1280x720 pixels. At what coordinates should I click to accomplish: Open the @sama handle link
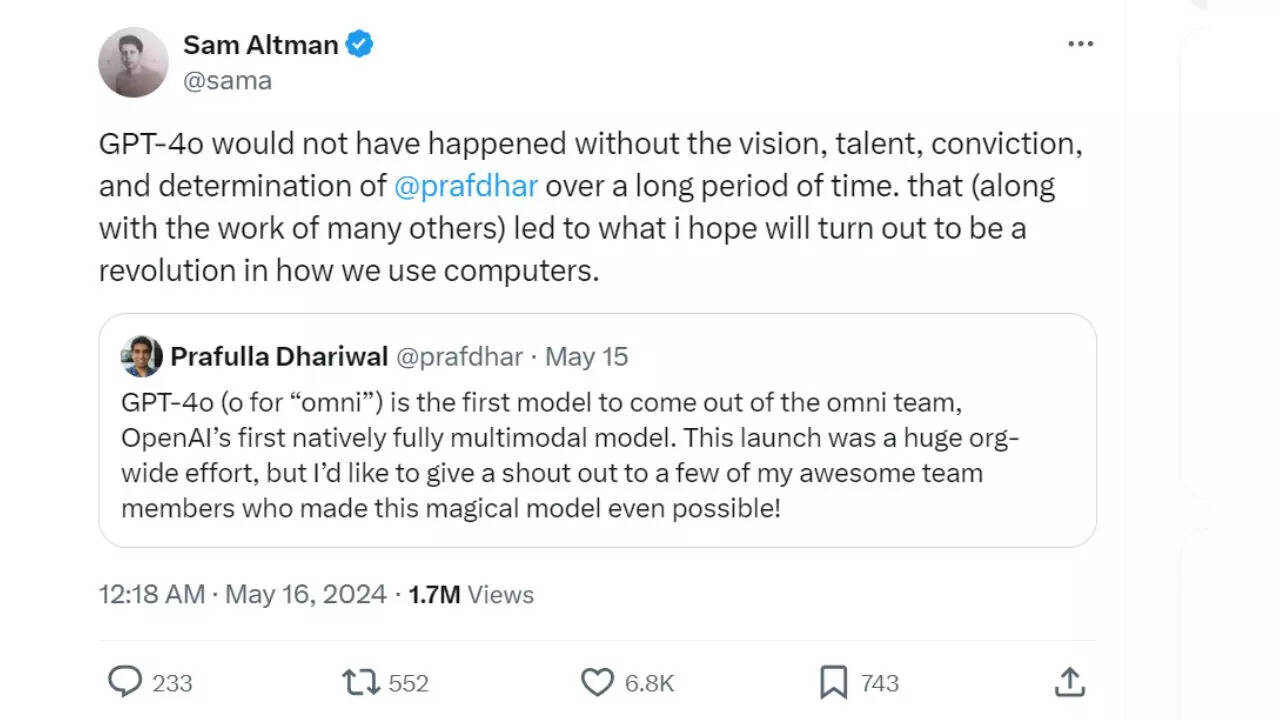[x=227, y=81]
